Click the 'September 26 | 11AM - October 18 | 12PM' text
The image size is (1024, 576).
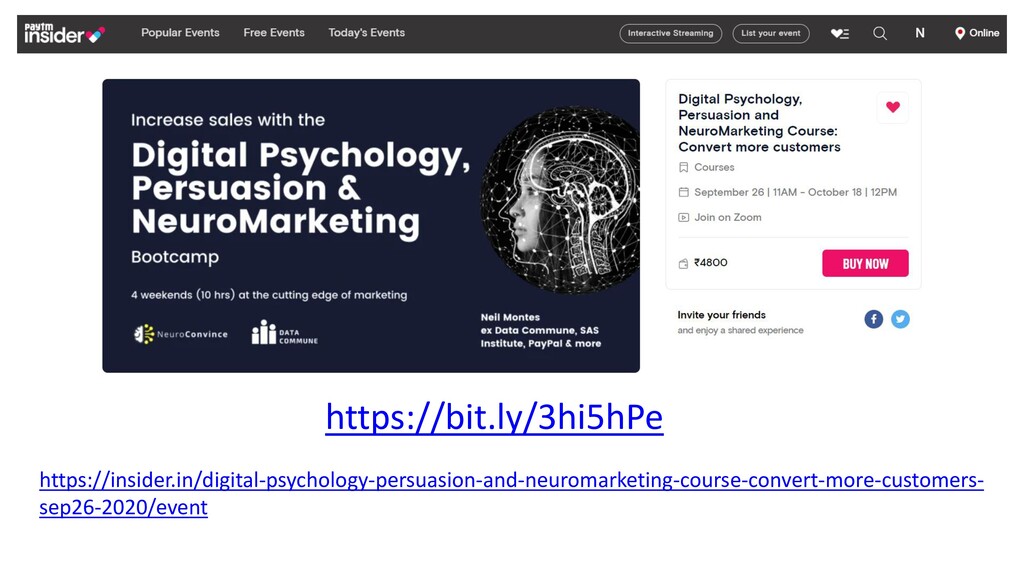[x=795, y=192]
